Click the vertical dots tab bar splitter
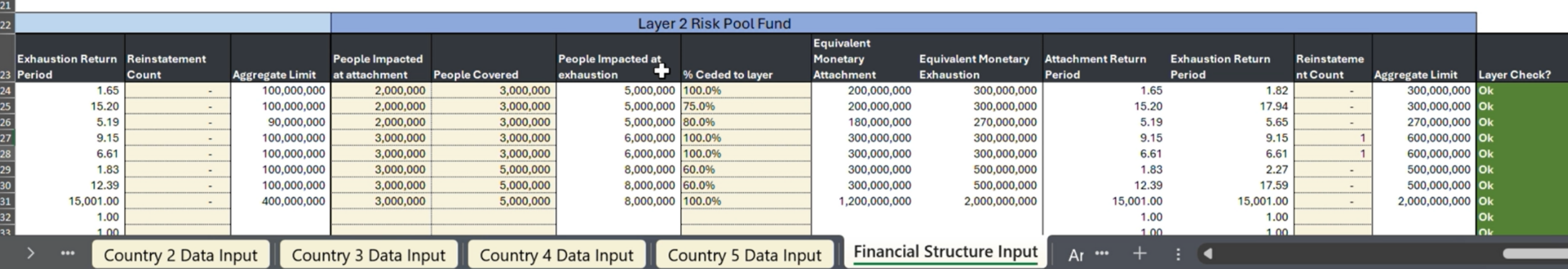This screenshot has width=1568, height=269. pyautogui.click(x=1178, y=254)
